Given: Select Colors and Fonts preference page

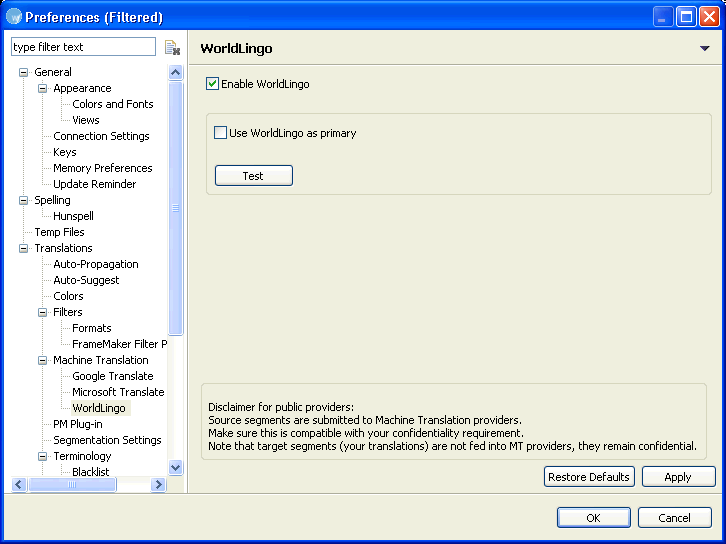Looking at the screenshot, I should (x=113, y=104).
